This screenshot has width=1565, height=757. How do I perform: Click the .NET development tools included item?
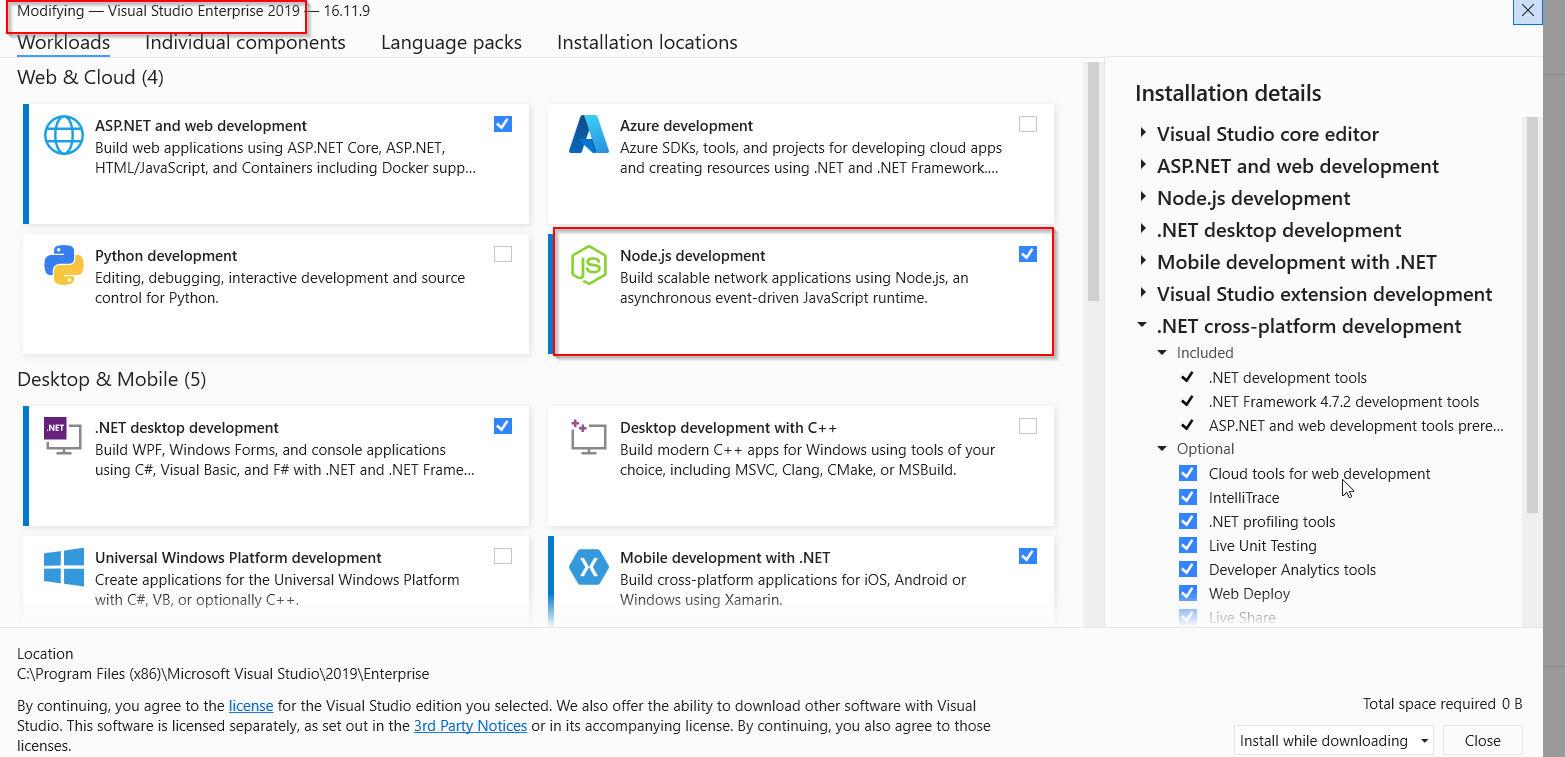pos(1287,378)
